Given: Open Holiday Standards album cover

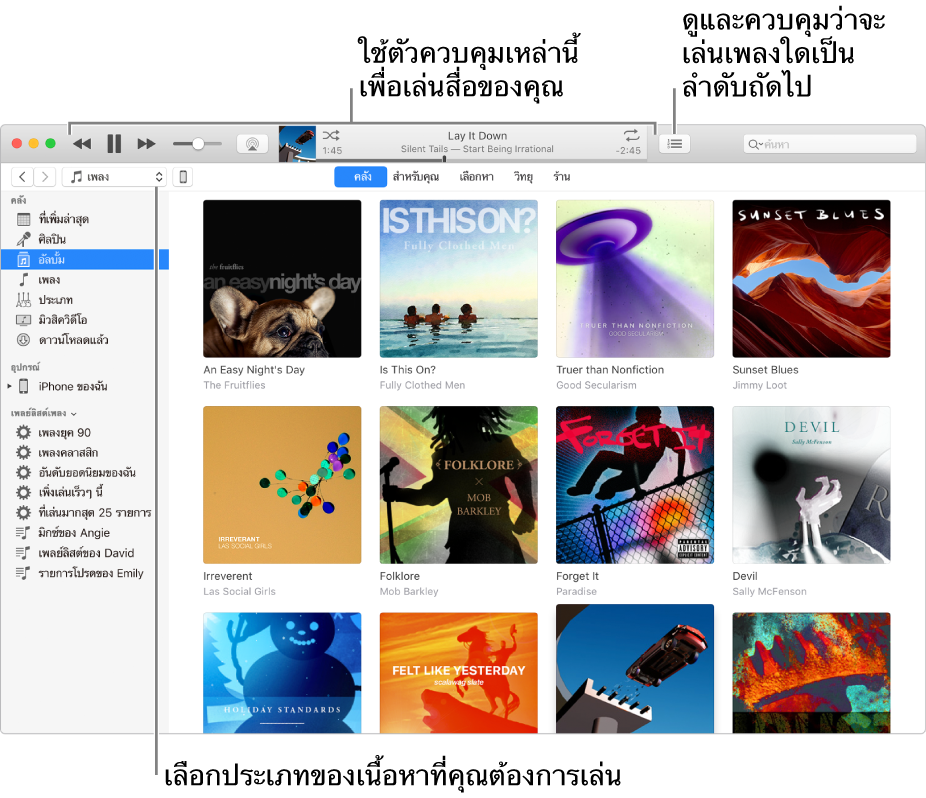Looking at the screenshot, I should coord(282,673).
